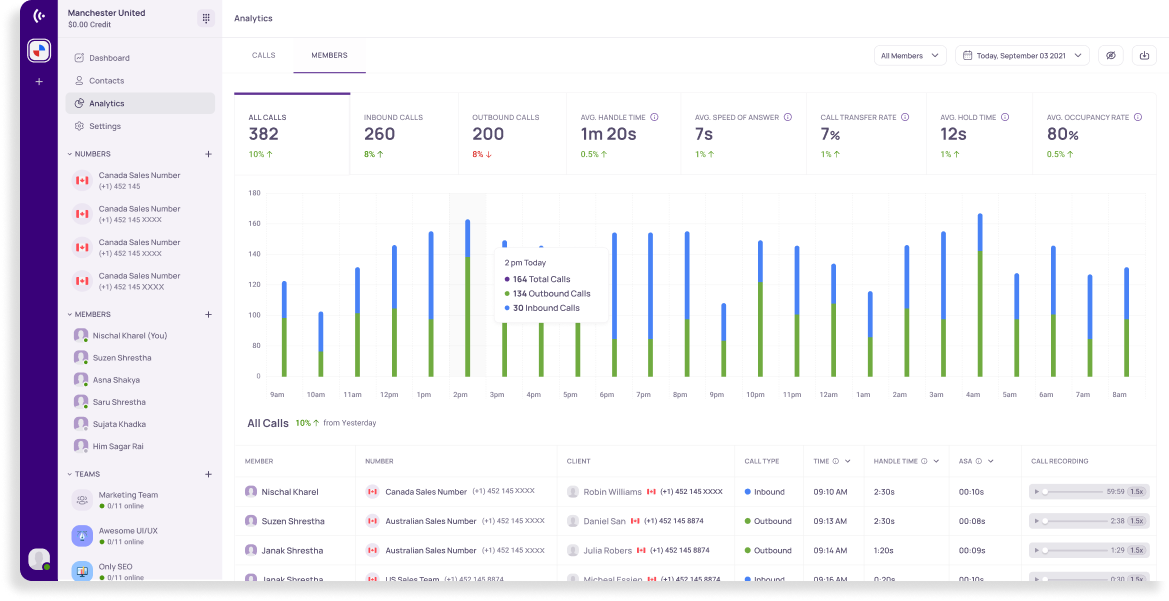Open the Marketing Team entry
Image resolution: width=1169 pixels, height=601 pixels.
[128, 495]
